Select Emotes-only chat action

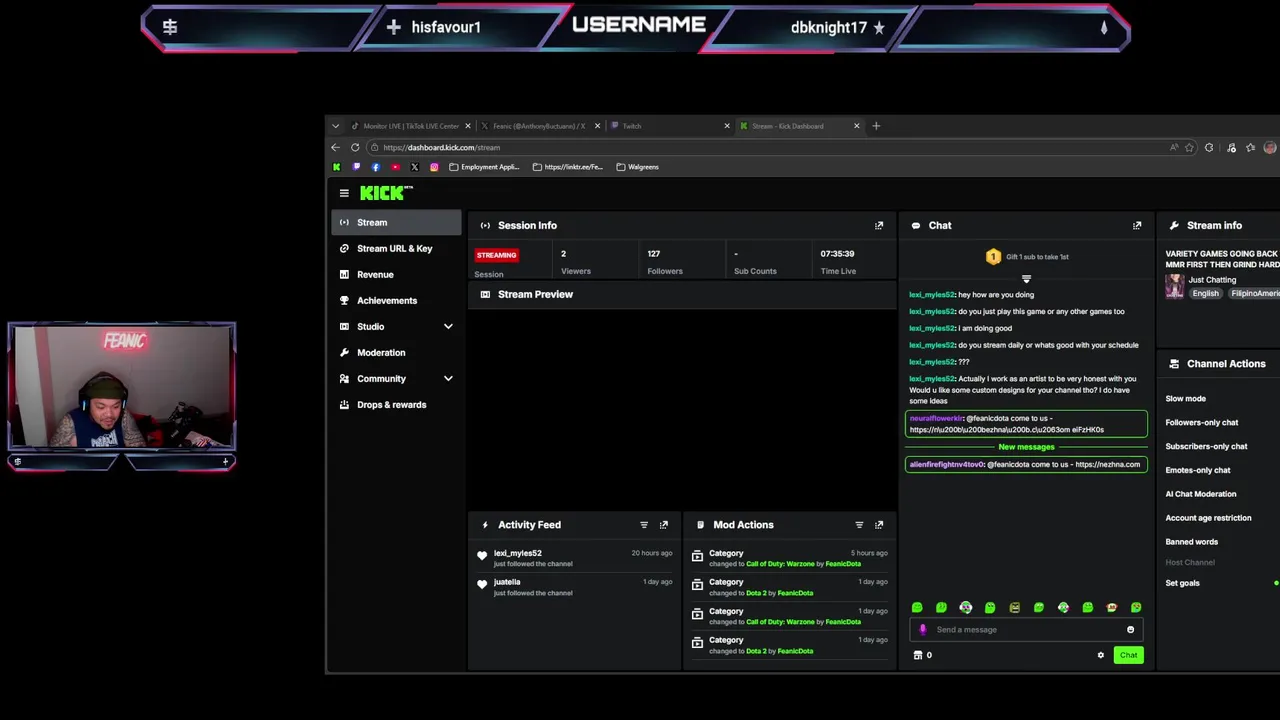pos(1197,471)
